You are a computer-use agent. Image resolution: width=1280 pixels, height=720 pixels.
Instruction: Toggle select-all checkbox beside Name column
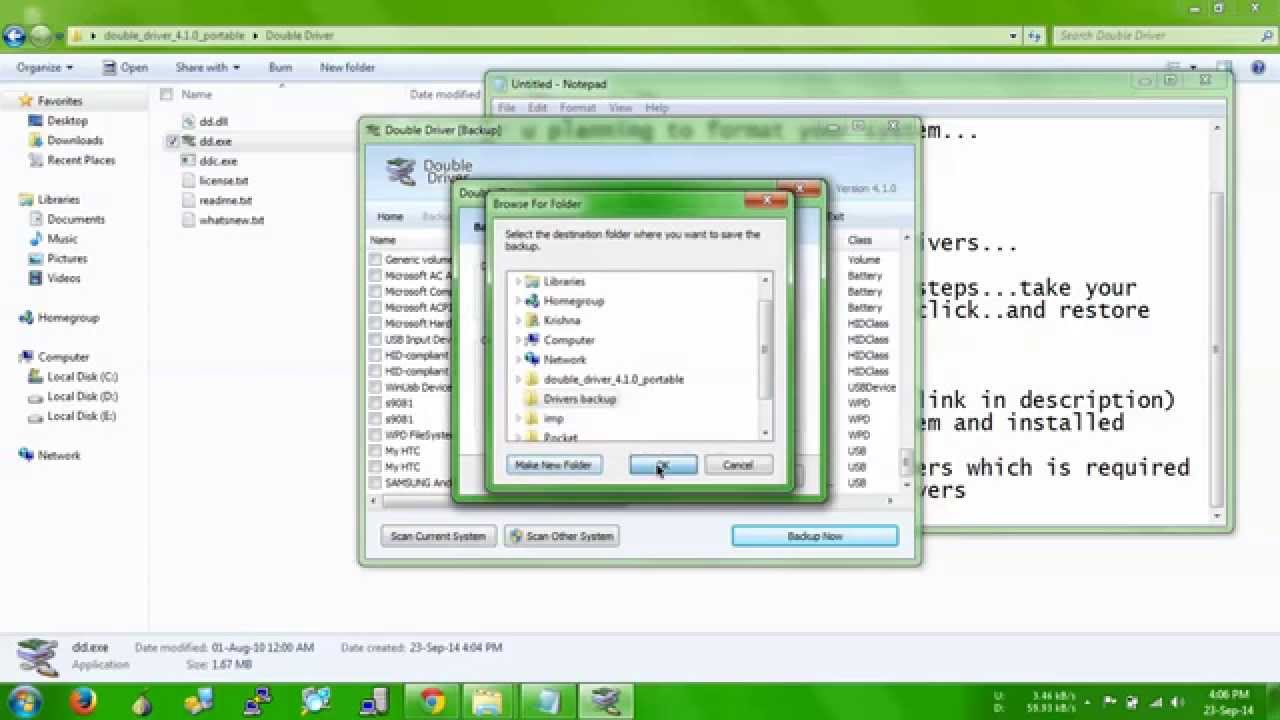(167, 94)
